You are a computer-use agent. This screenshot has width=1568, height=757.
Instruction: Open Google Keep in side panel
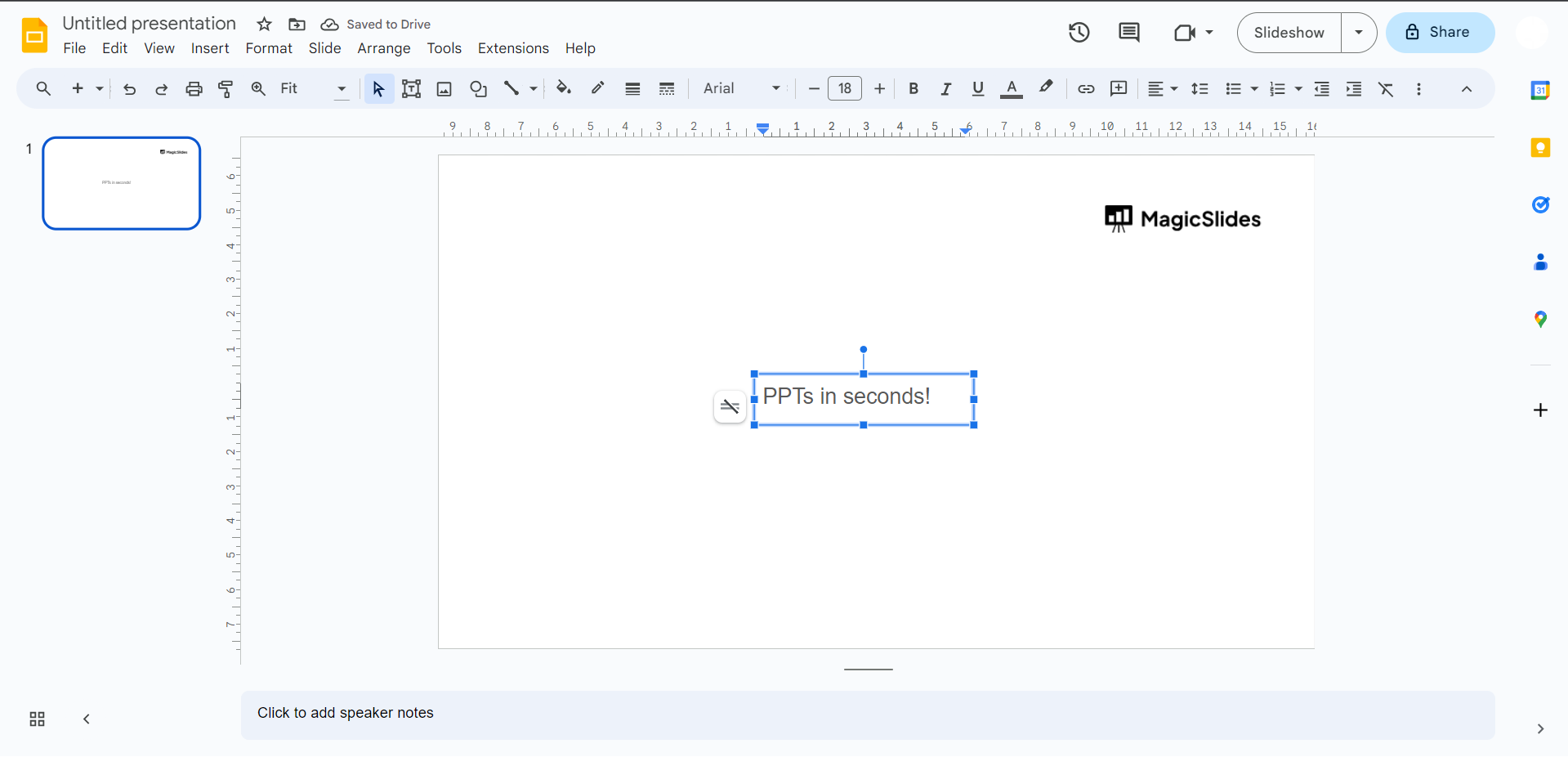[1540, 148]
